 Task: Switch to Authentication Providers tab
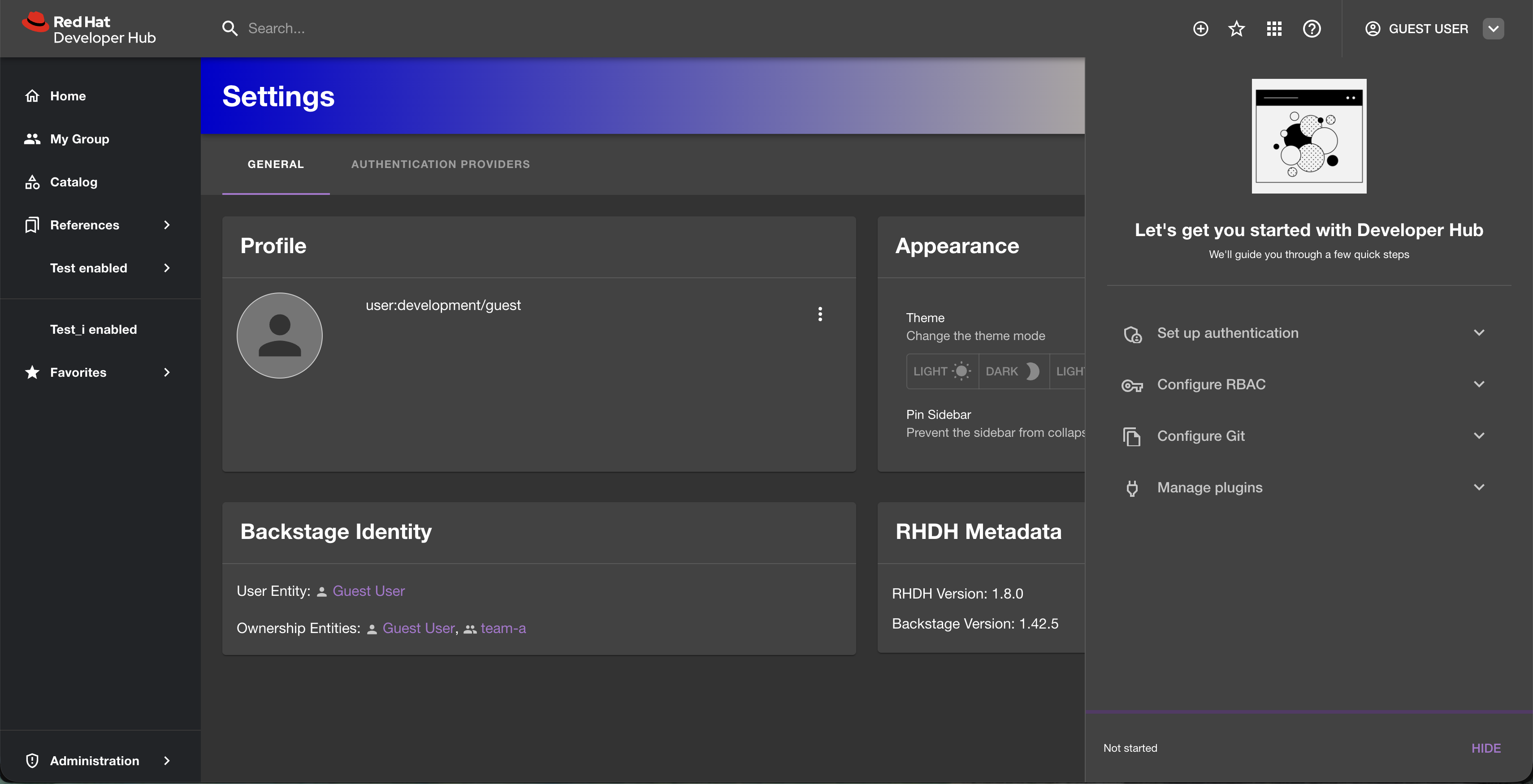point(440,164)
